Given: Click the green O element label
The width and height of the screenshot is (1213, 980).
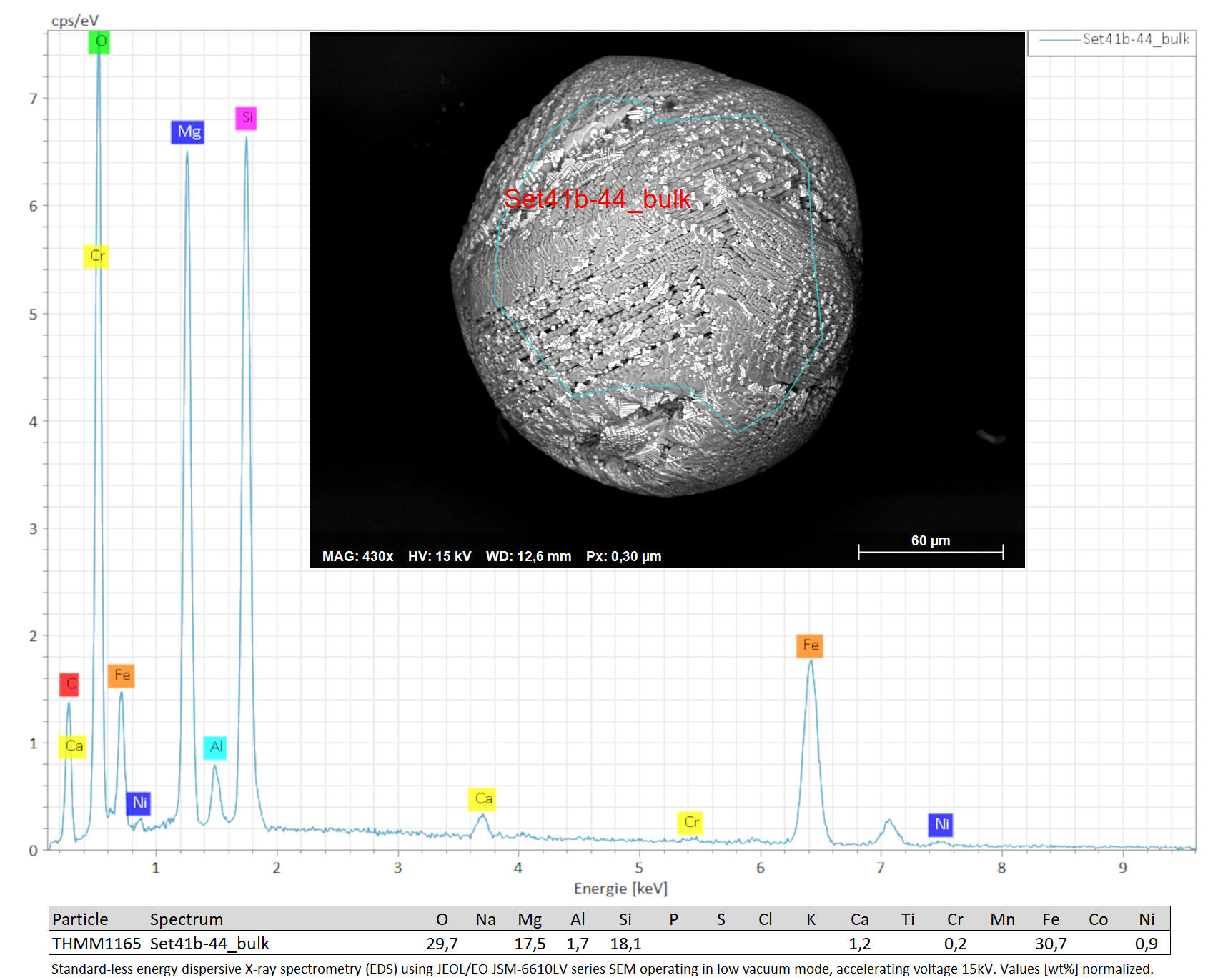Looking at the screenshot, I should pos(100,41).
